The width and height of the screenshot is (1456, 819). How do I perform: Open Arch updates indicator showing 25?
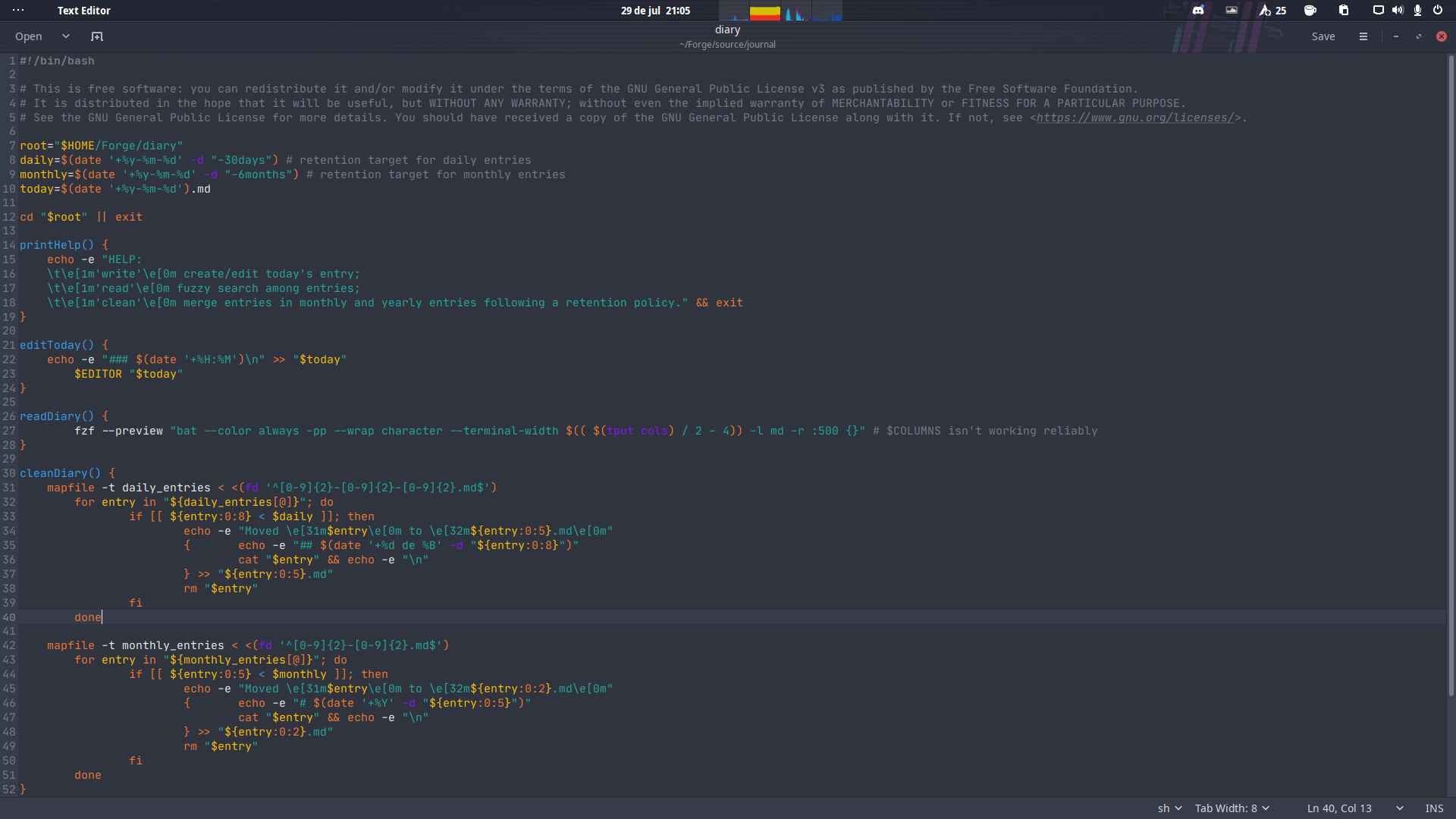(x=1272, y=11)
